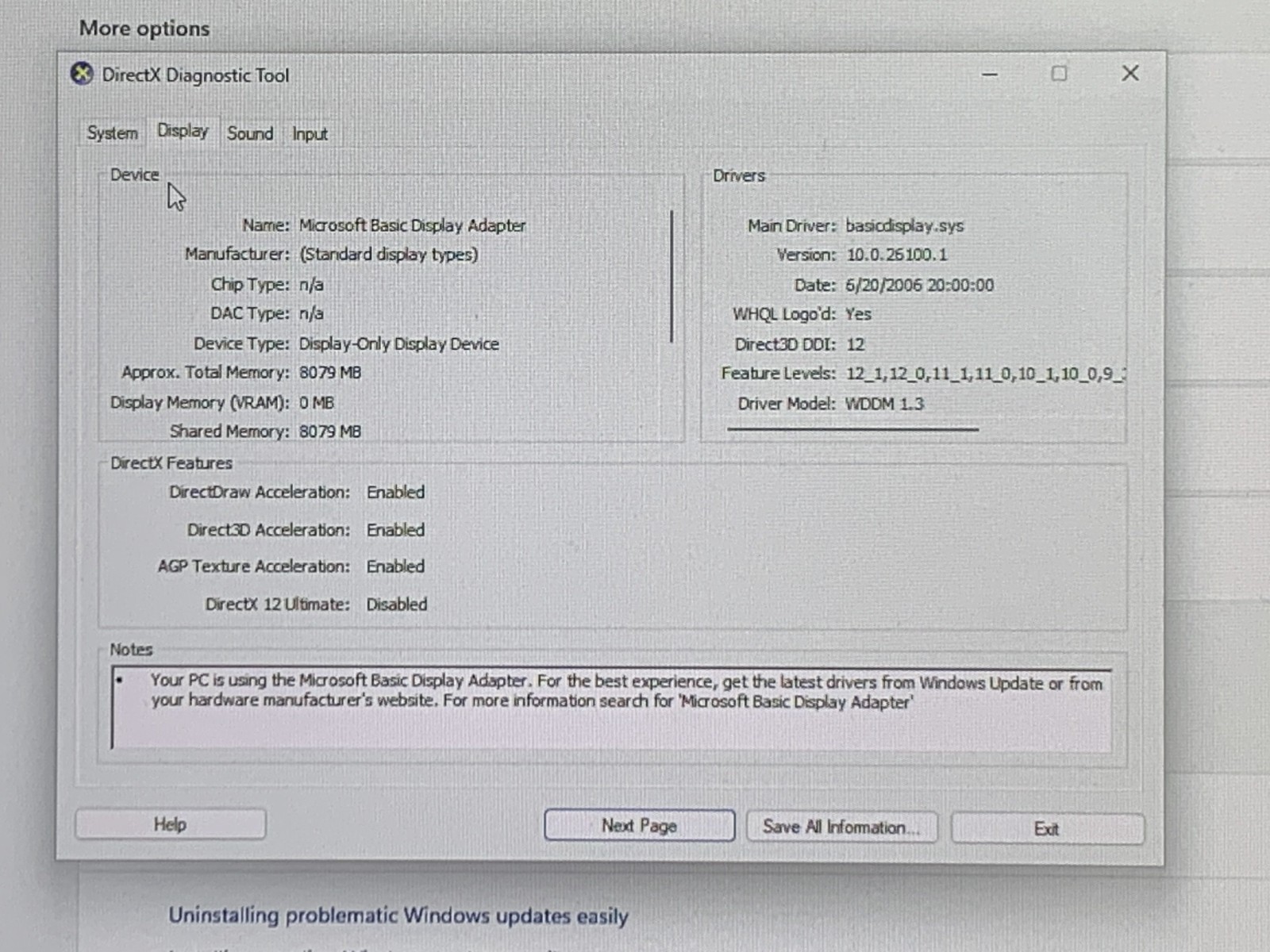Screen dimensions: 1270x952
Task: Click the DAC Type 'n/a' value
Action: pos(311,314)
